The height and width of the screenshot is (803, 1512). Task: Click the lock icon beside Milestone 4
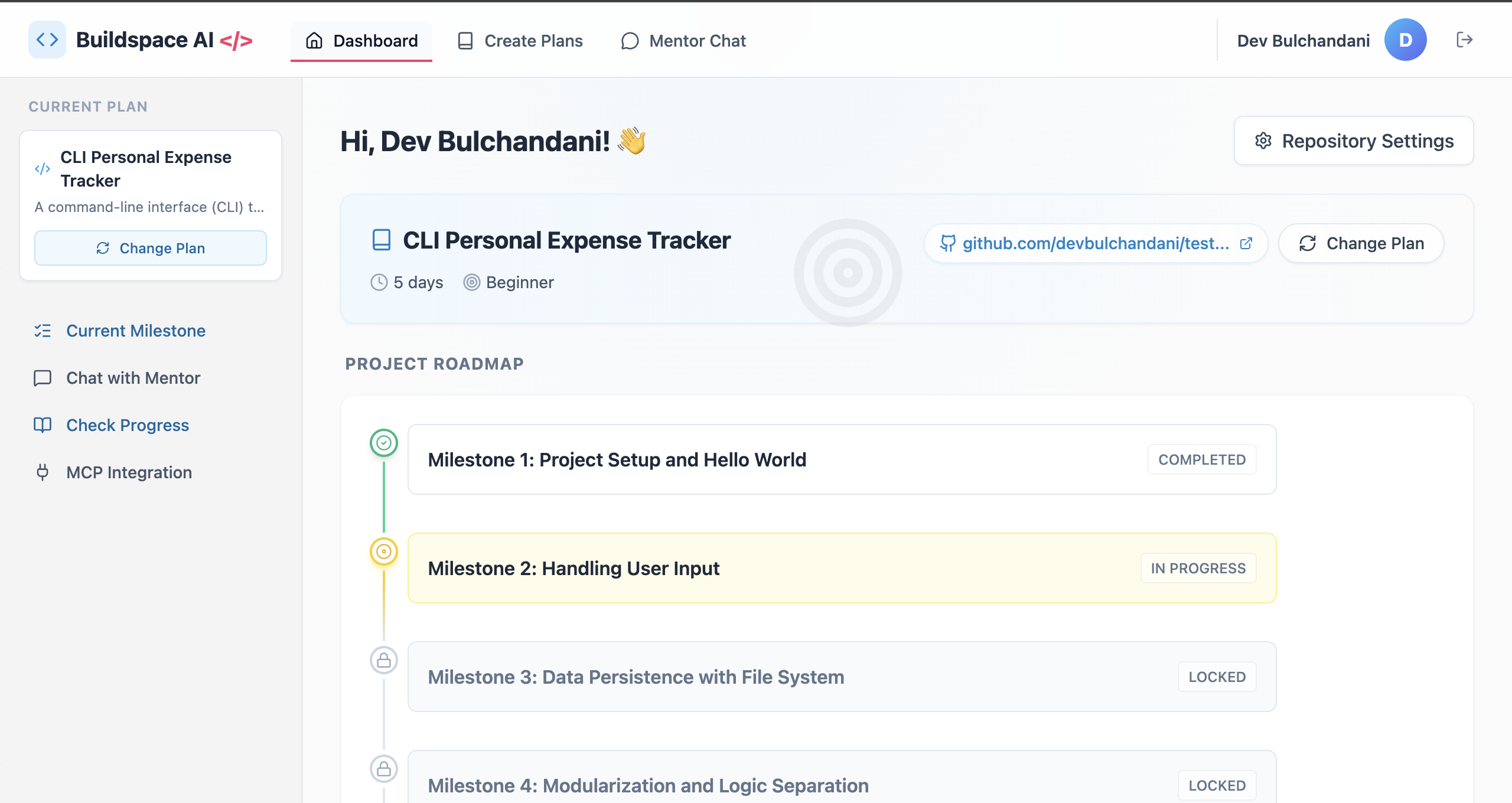click(384, 769)
